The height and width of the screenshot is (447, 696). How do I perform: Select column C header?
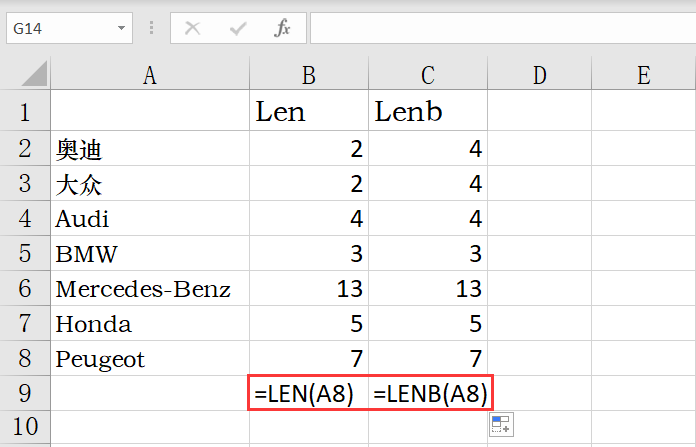tap(428, 75)
